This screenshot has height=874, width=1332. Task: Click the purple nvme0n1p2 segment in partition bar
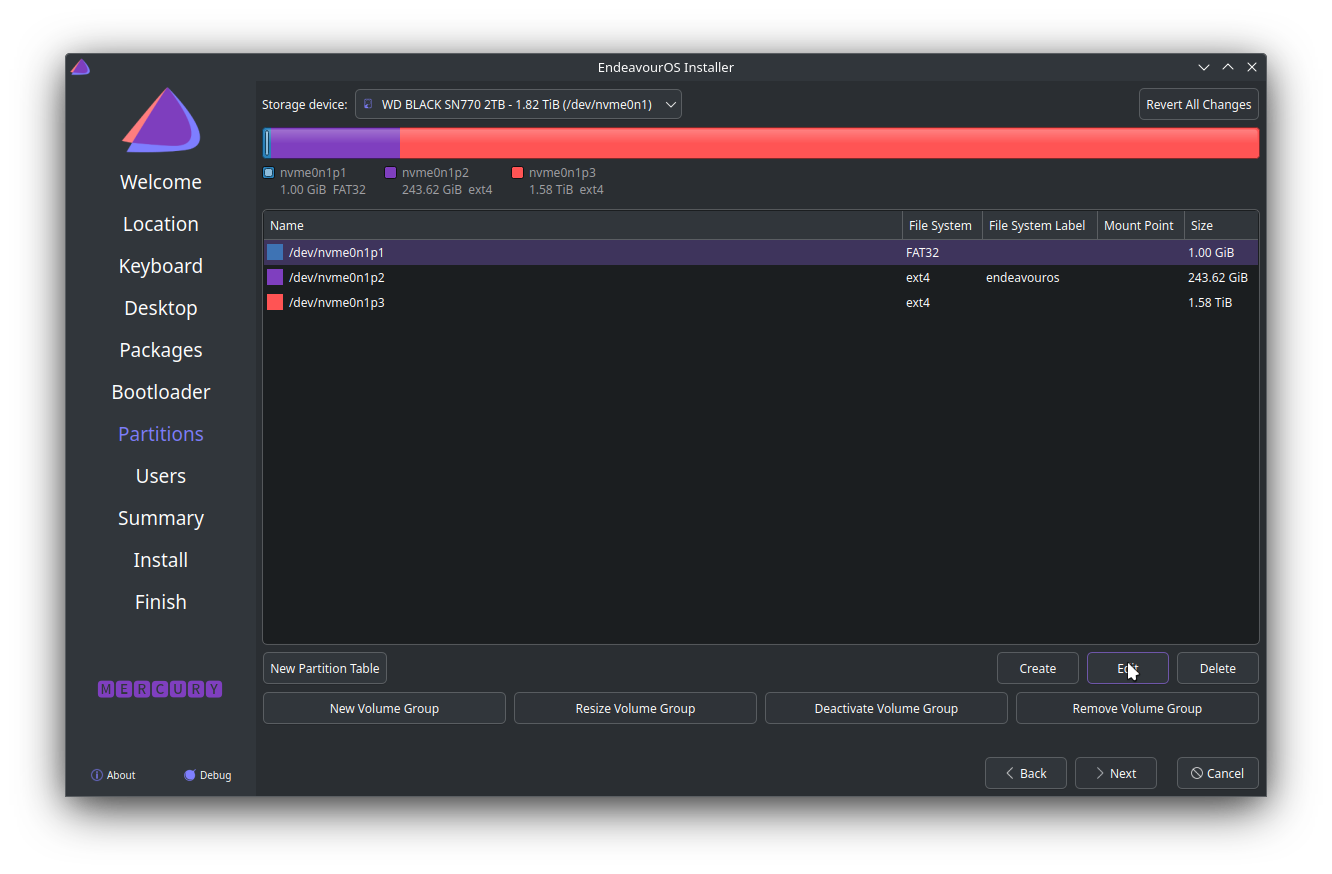click(335, 143)
